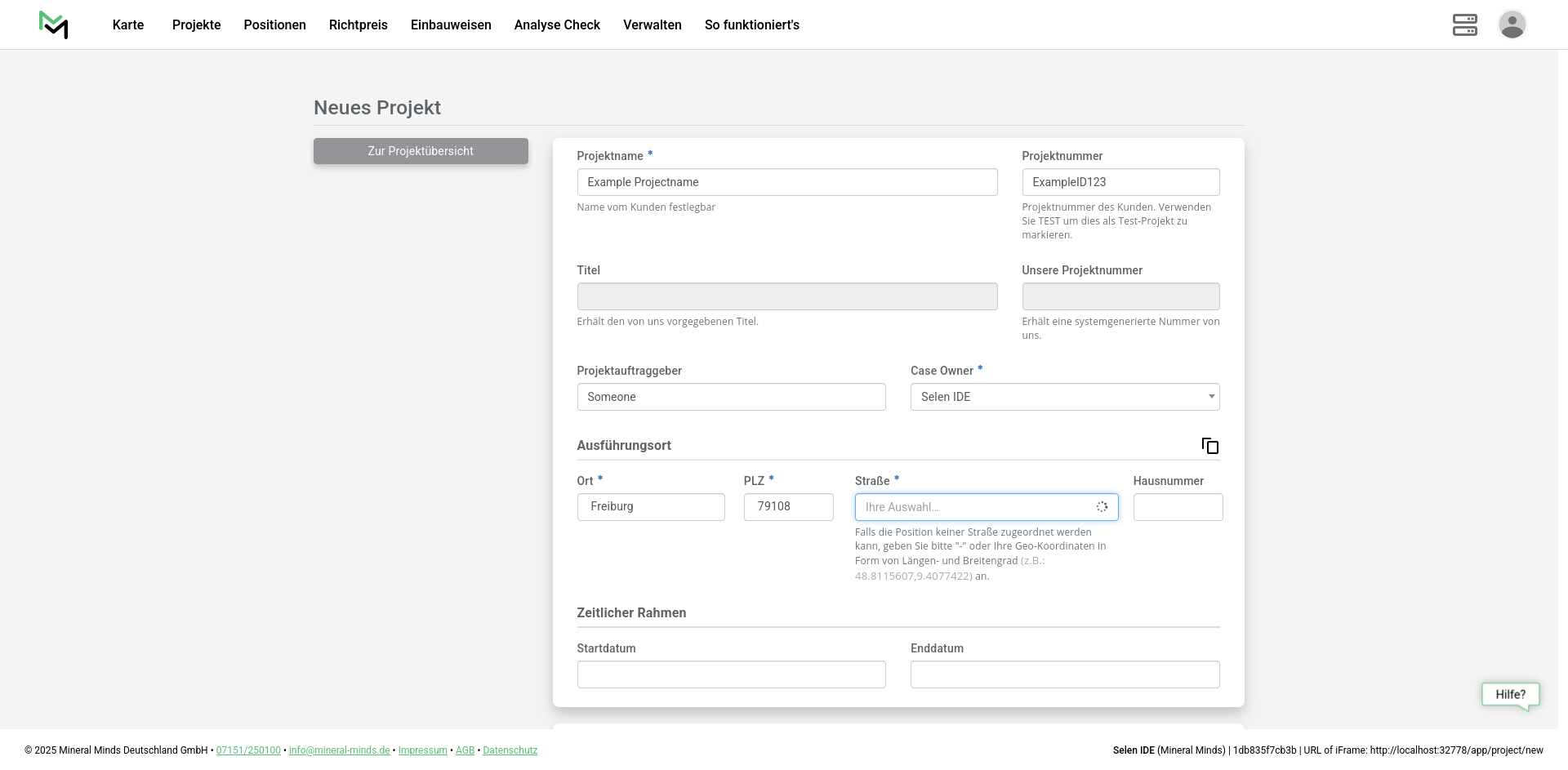This screenshot has width=1568, height=770.
Task: Select the Startdatum date field
Action: pos(731,674)
